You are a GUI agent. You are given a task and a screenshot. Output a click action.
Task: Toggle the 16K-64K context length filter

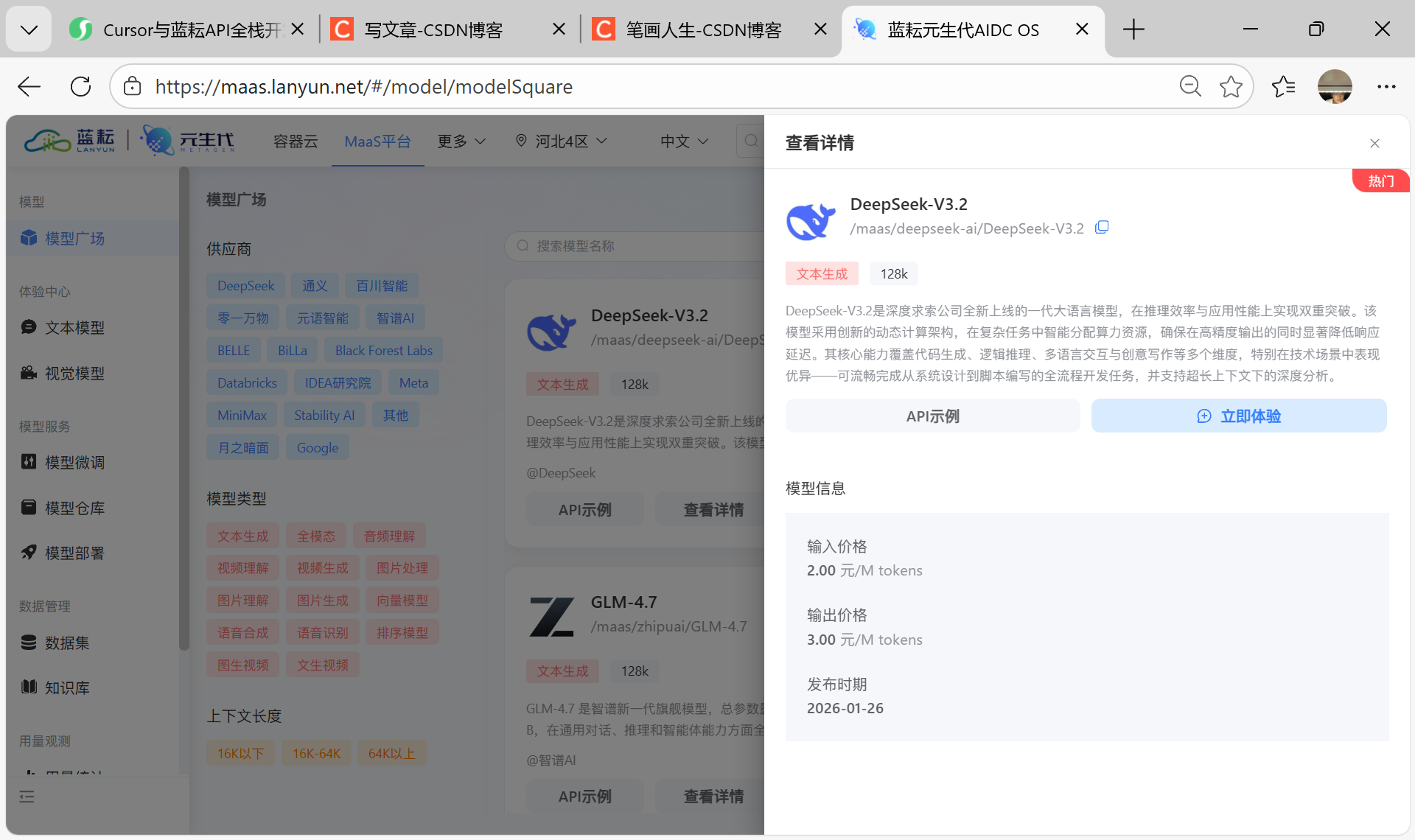(x=315, y=752)
